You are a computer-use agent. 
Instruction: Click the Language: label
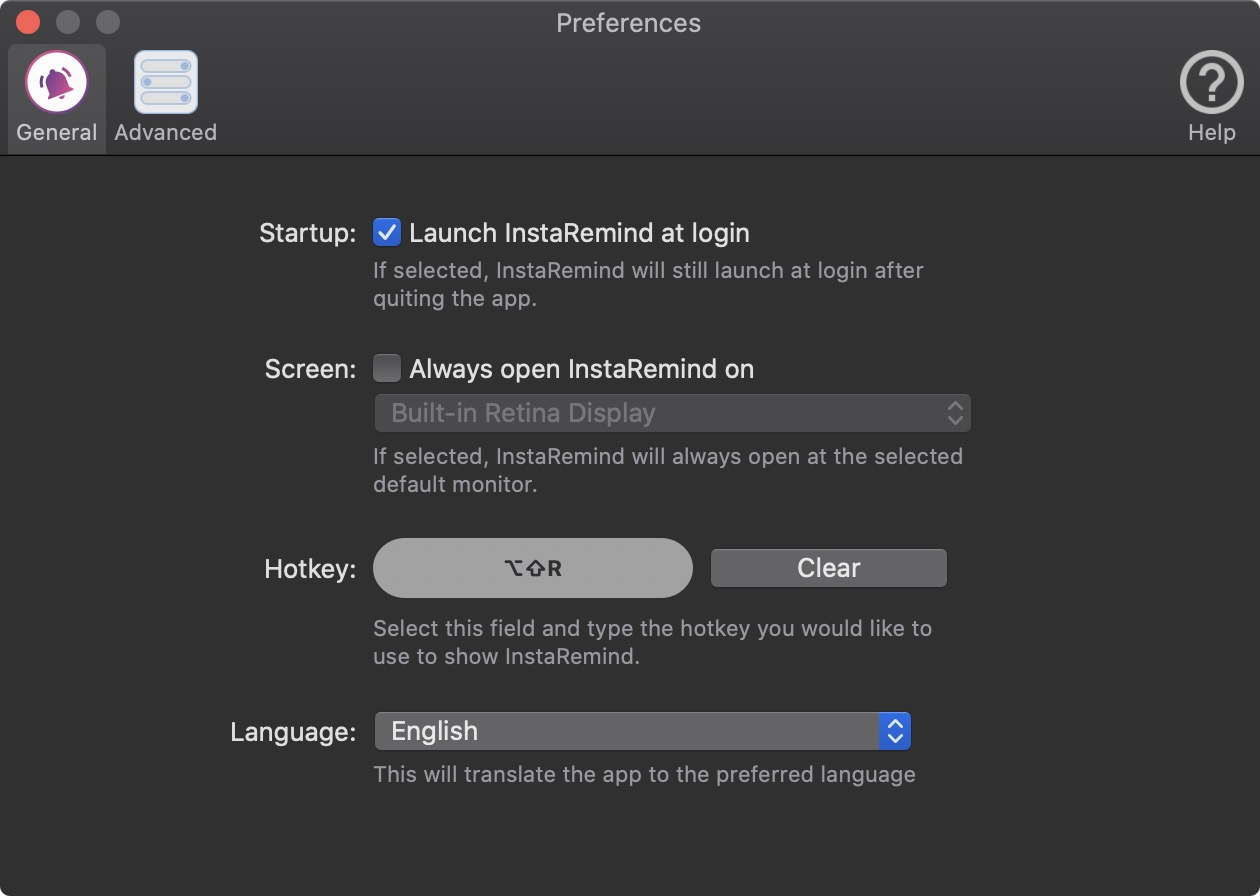[293, 732]
